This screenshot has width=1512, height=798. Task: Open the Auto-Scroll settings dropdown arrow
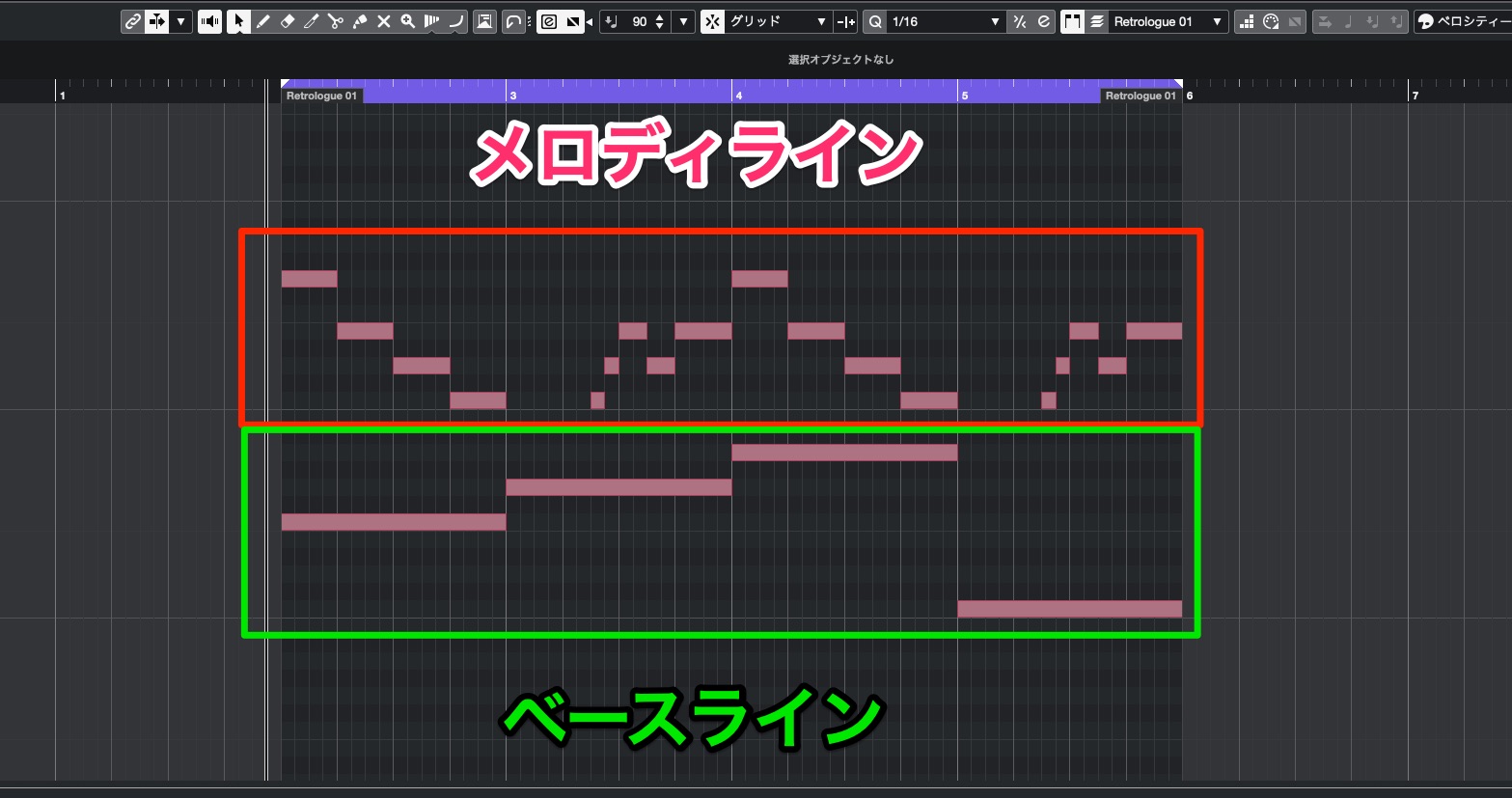[x=180, y=21]
